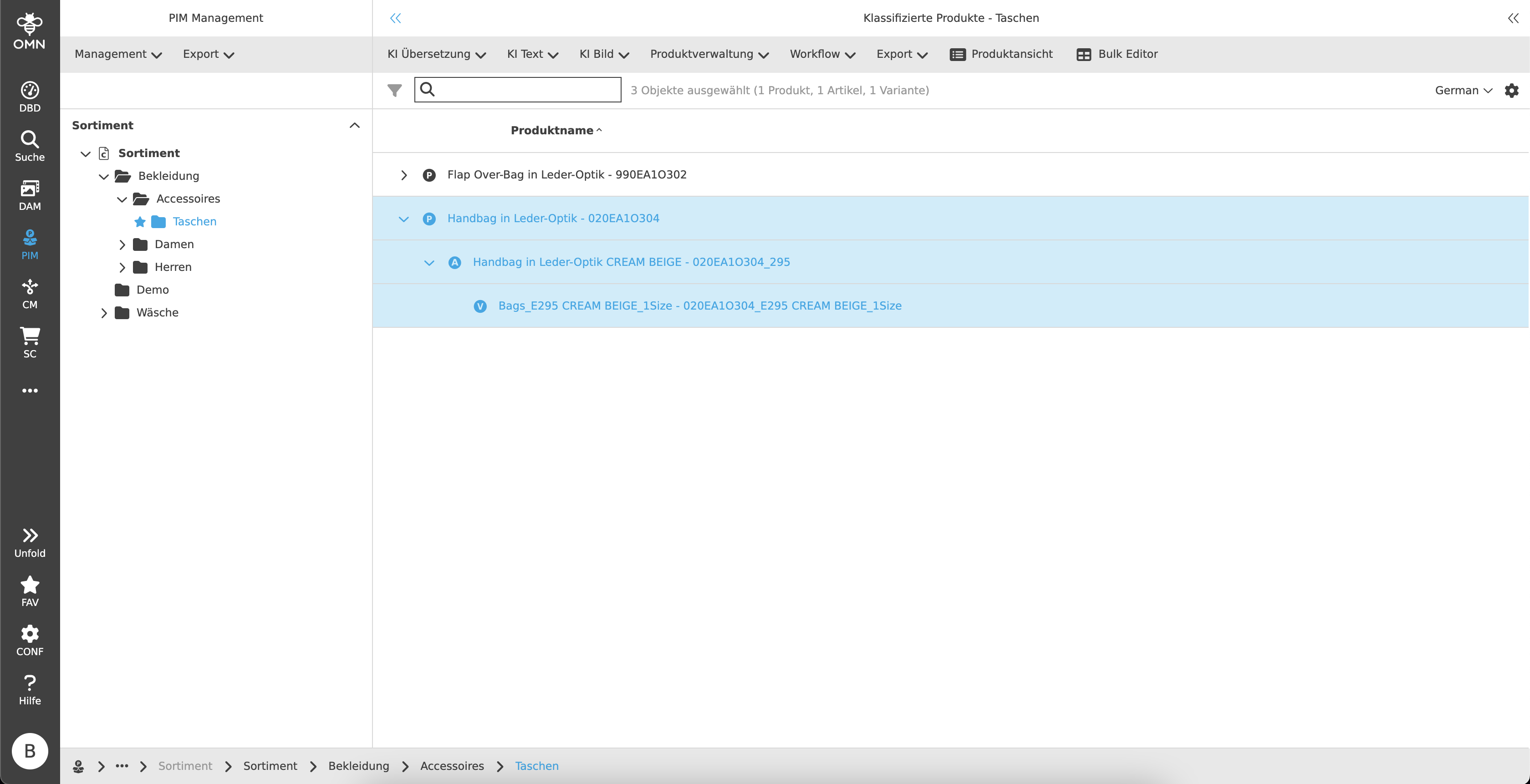Open table settings gear next to German

point(1511,90)
